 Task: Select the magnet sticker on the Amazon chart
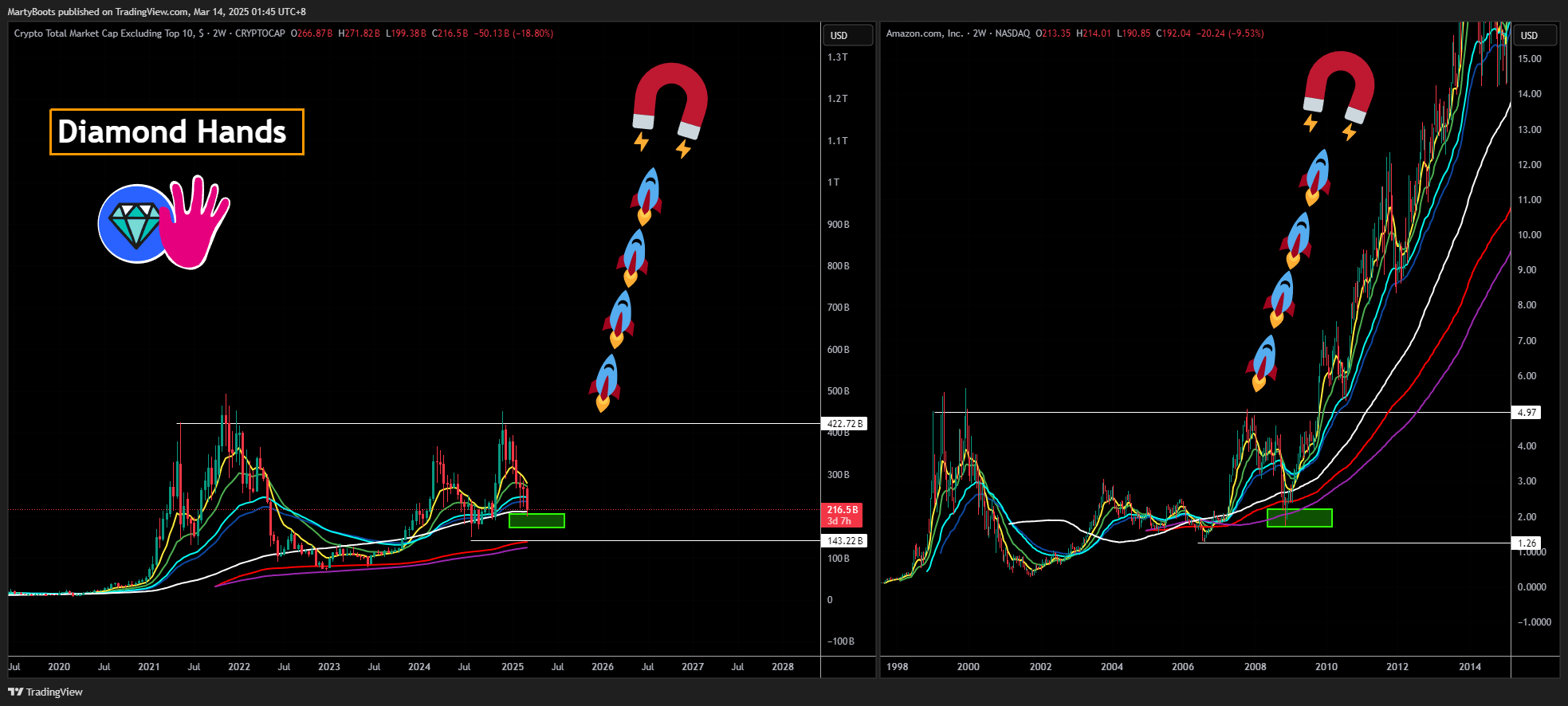click(x=1339, y=87)
